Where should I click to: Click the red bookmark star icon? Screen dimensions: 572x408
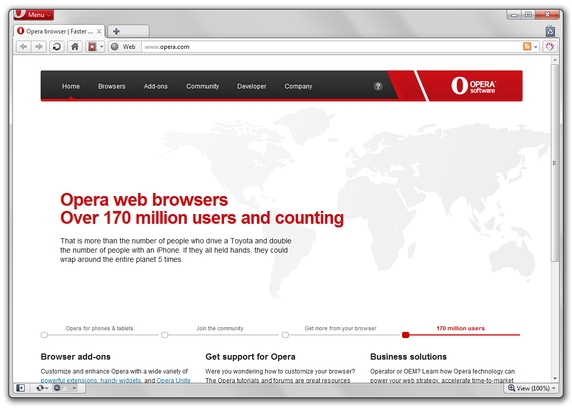pos(92,47)
